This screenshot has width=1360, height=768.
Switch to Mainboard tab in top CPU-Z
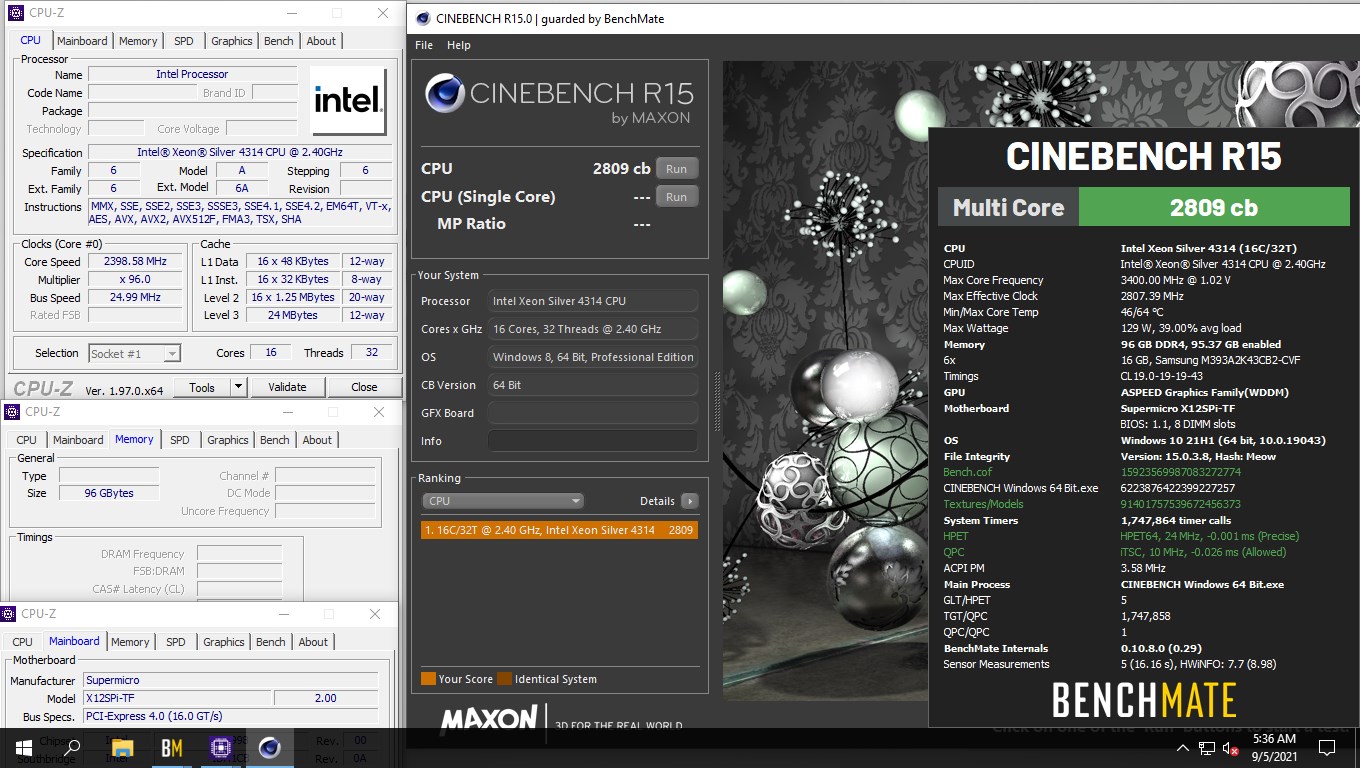[x=82, y=41]
